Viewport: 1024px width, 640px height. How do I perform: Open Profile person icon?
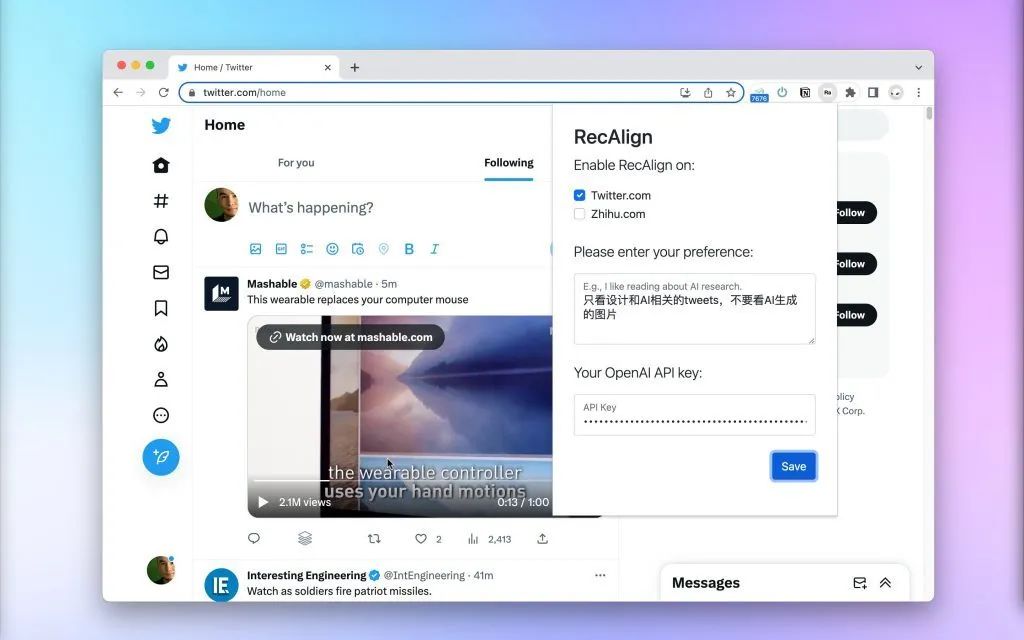161,379
